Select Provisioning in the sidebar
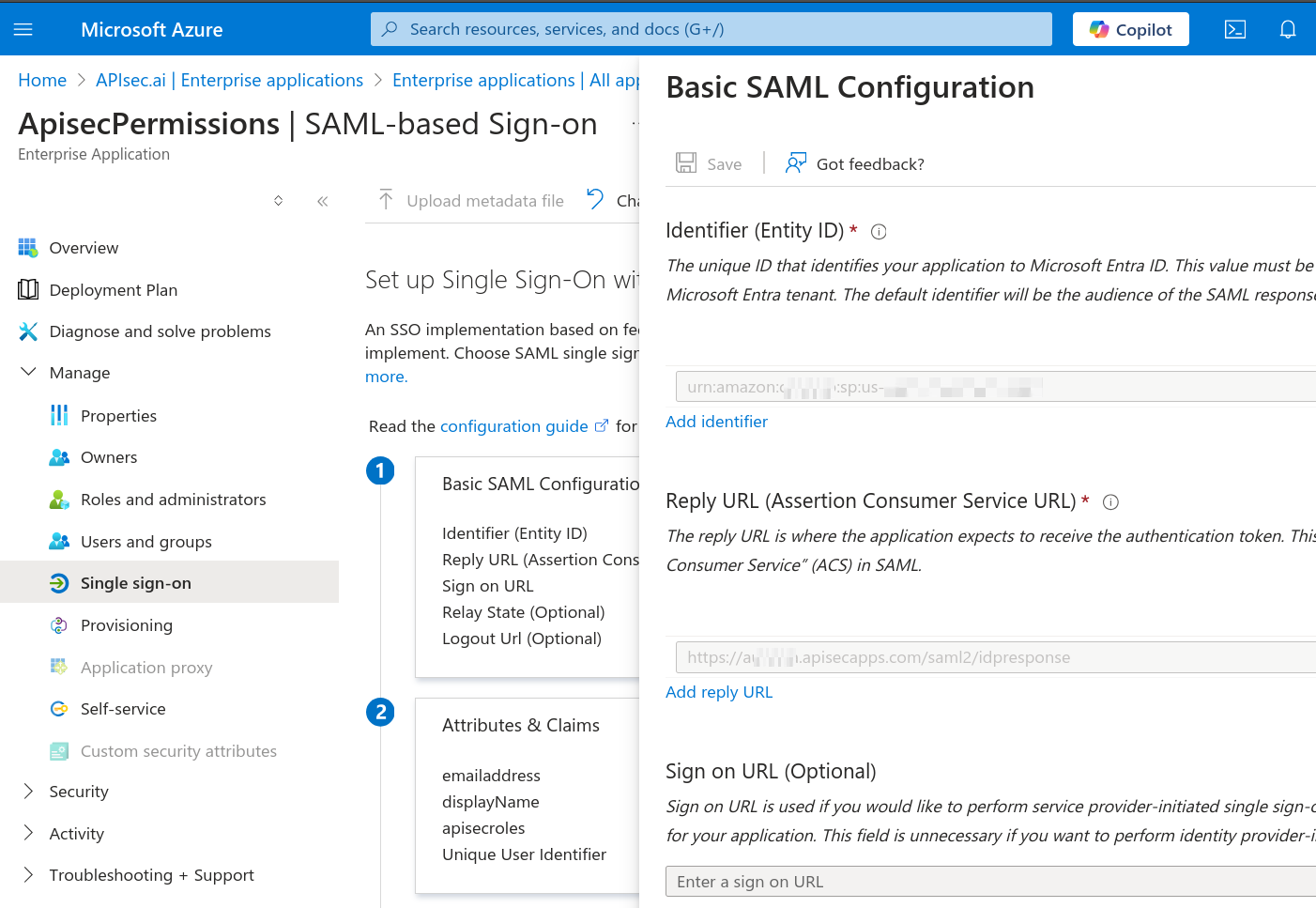Image resolution: width=1316 pixels, height=908 pixels. click(x=126, y=625)
